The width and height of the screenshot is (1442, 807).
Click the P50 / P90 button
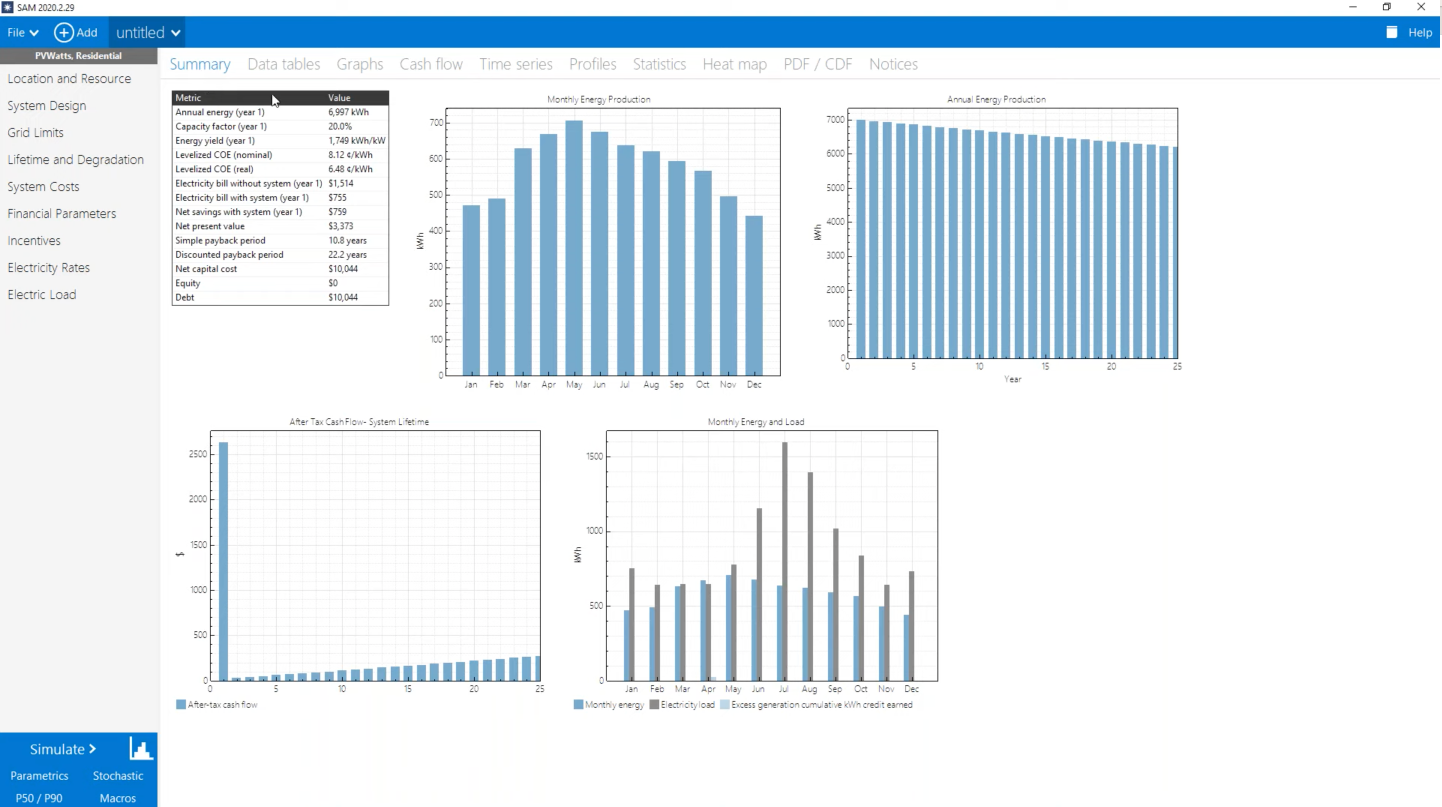pos(39,798)
